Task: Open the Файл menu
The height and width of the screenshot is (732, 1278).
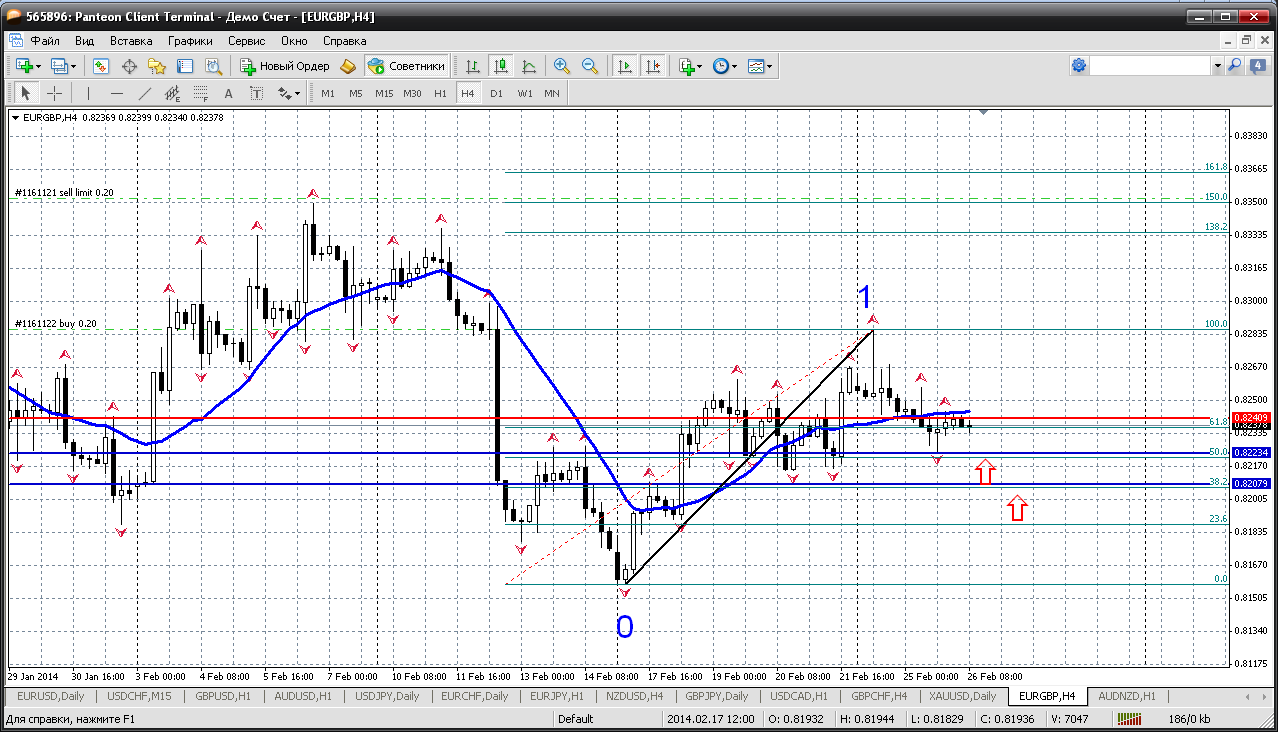Action: coord(45,41)
